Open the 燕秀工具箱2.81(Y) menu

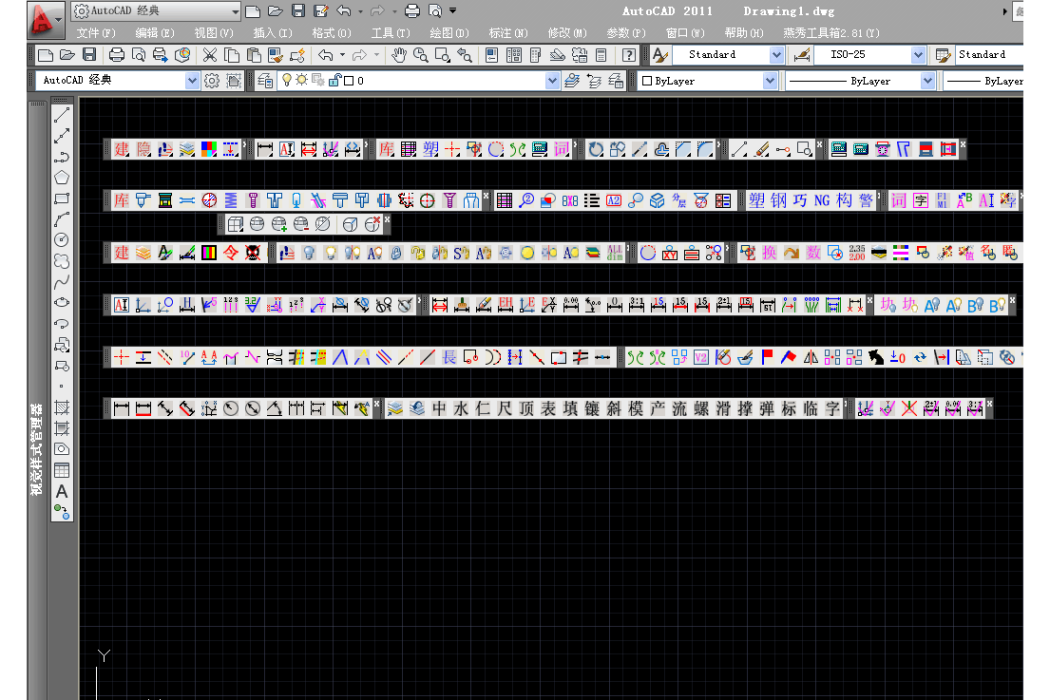(832, 33)
